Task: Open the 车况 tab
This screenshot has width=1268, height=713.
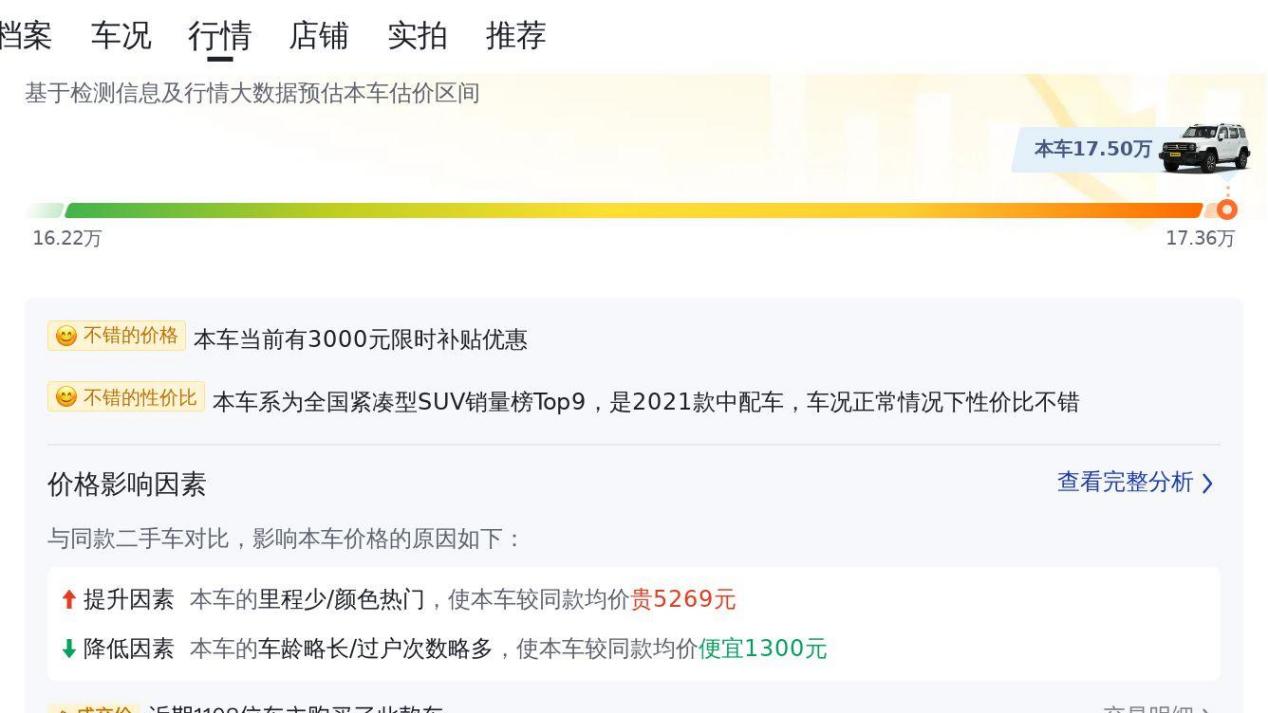Action: (x=121, y=36)
